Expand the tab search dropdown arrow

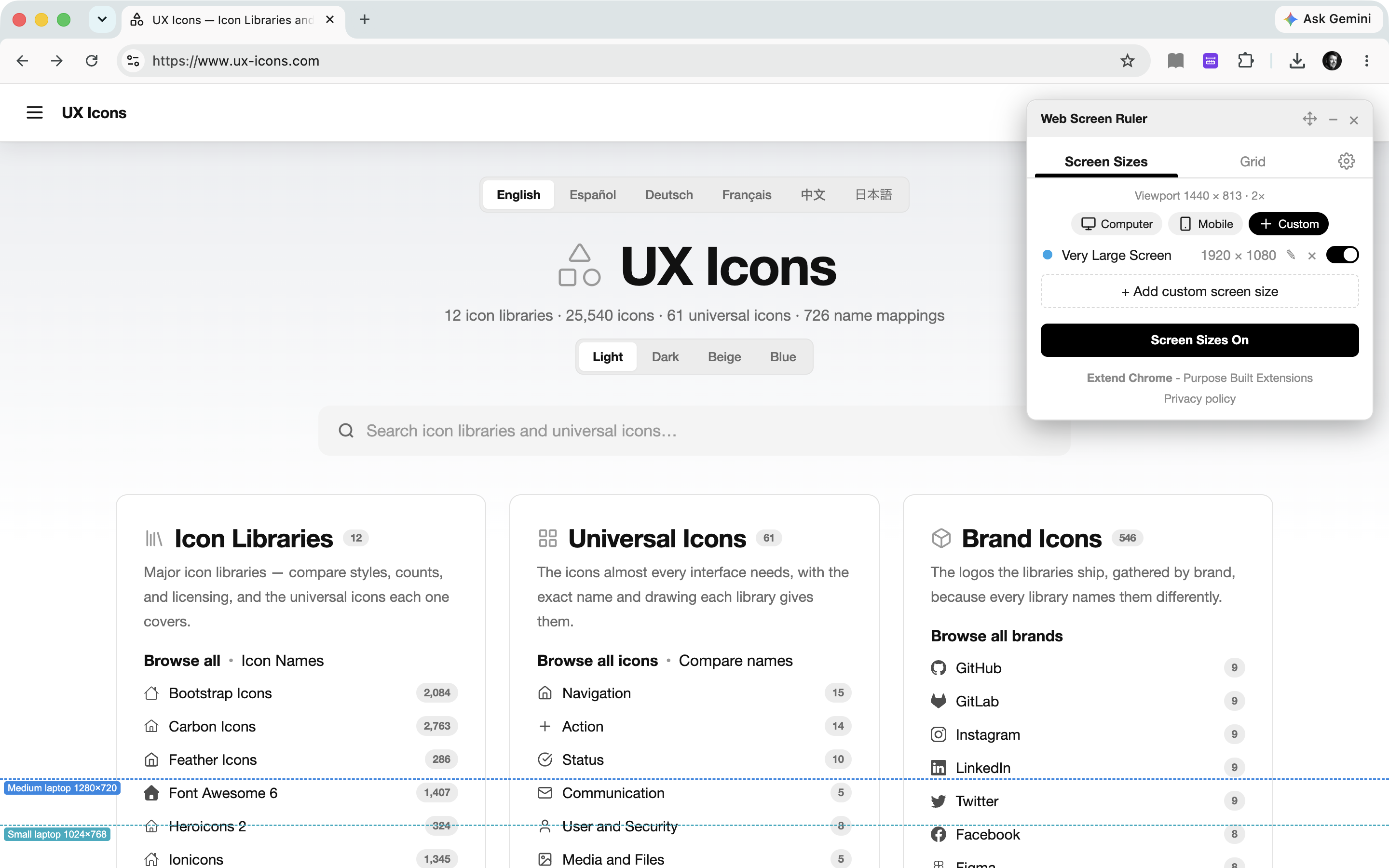click(102, 19)
